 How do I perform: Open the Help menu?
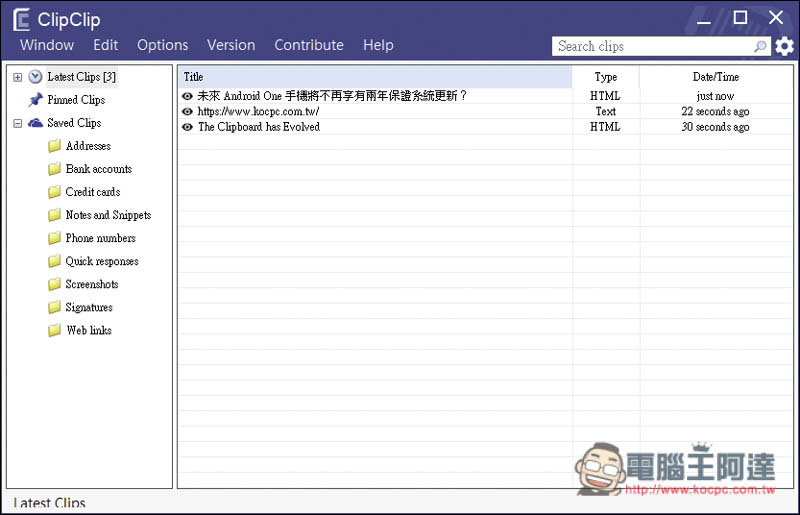pos(378,45)
